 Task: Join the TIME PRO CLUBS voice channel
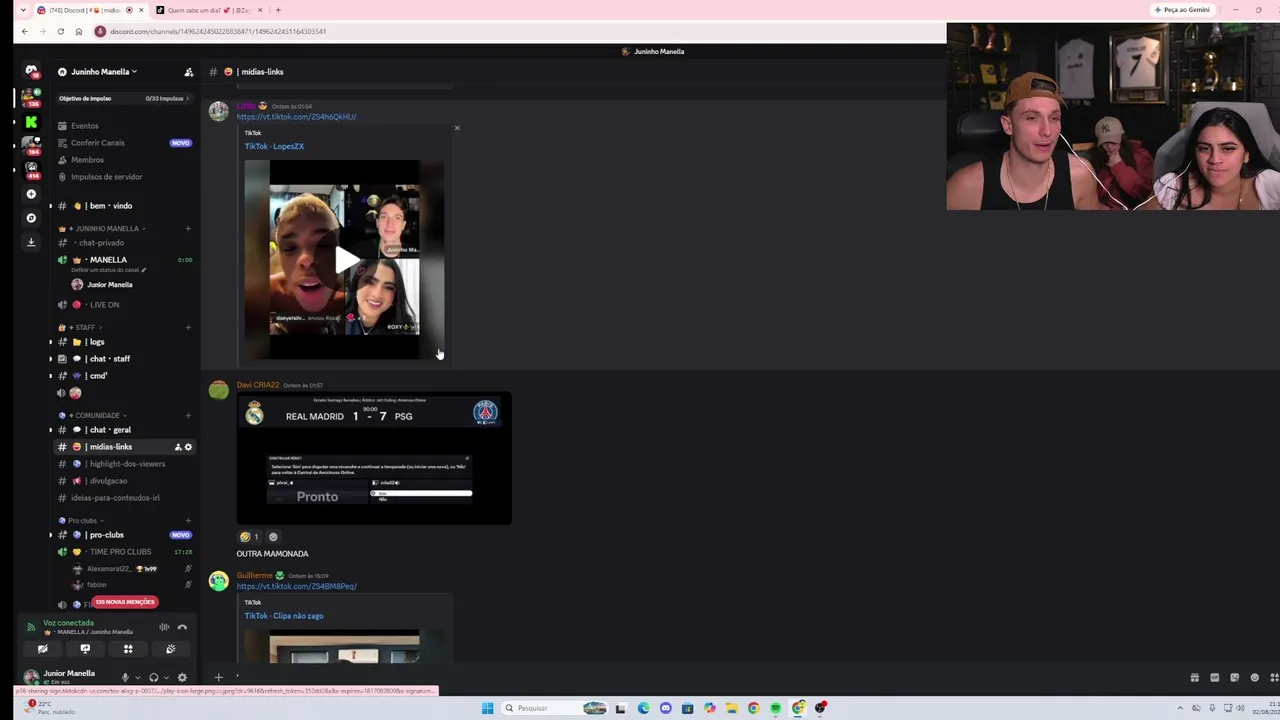point(125,552)
